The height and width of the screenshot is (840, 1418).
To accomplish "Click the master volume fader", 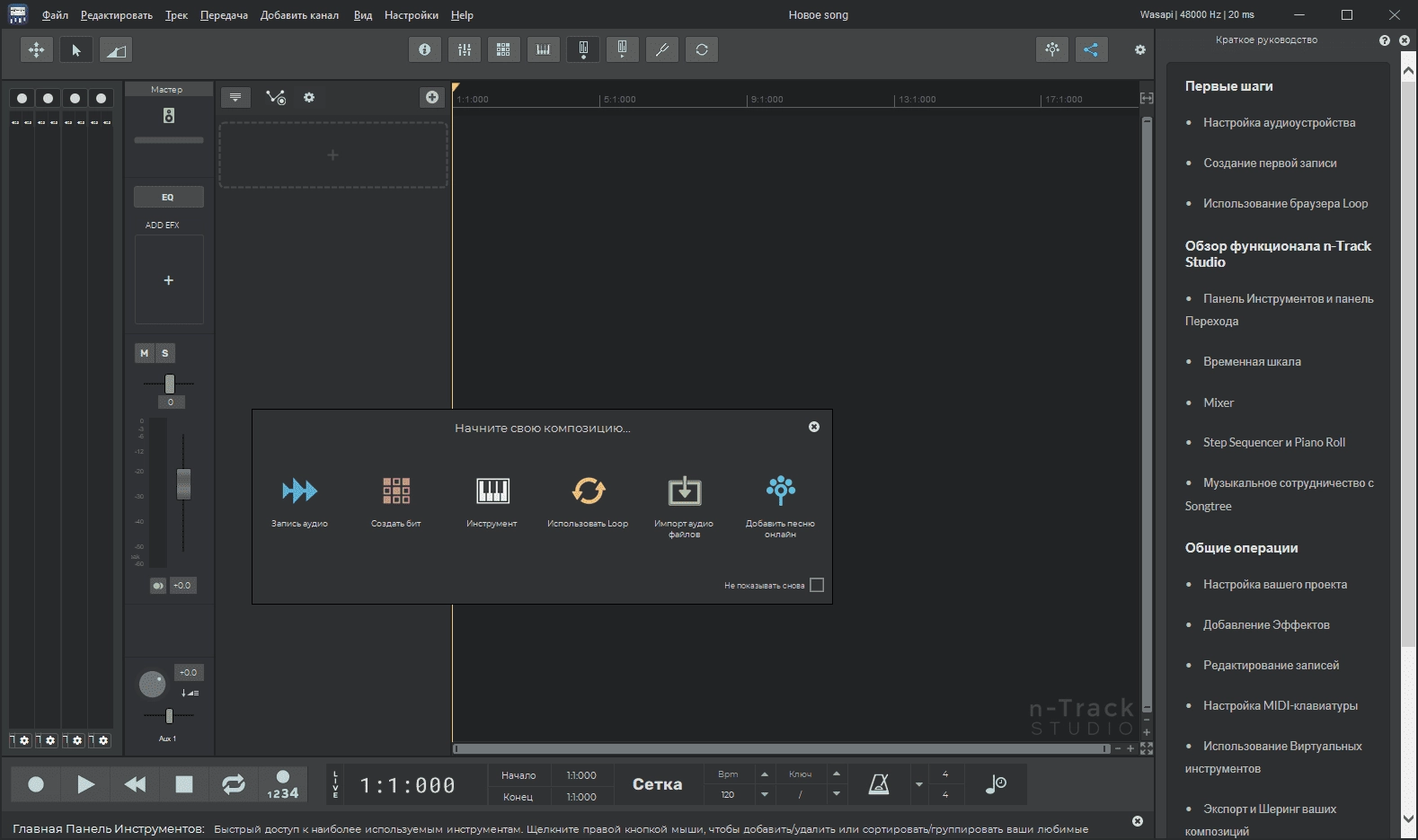I will point(183,484).
